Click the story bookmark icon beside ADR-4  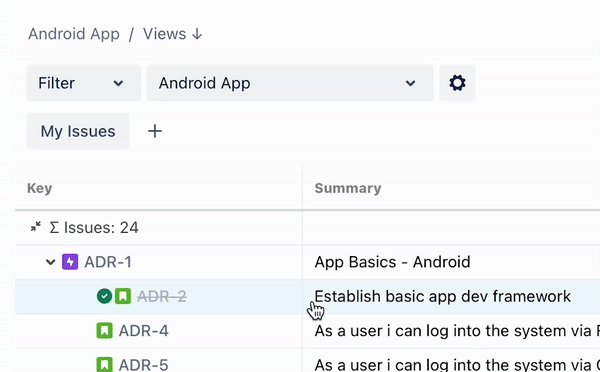coord(104,331)
